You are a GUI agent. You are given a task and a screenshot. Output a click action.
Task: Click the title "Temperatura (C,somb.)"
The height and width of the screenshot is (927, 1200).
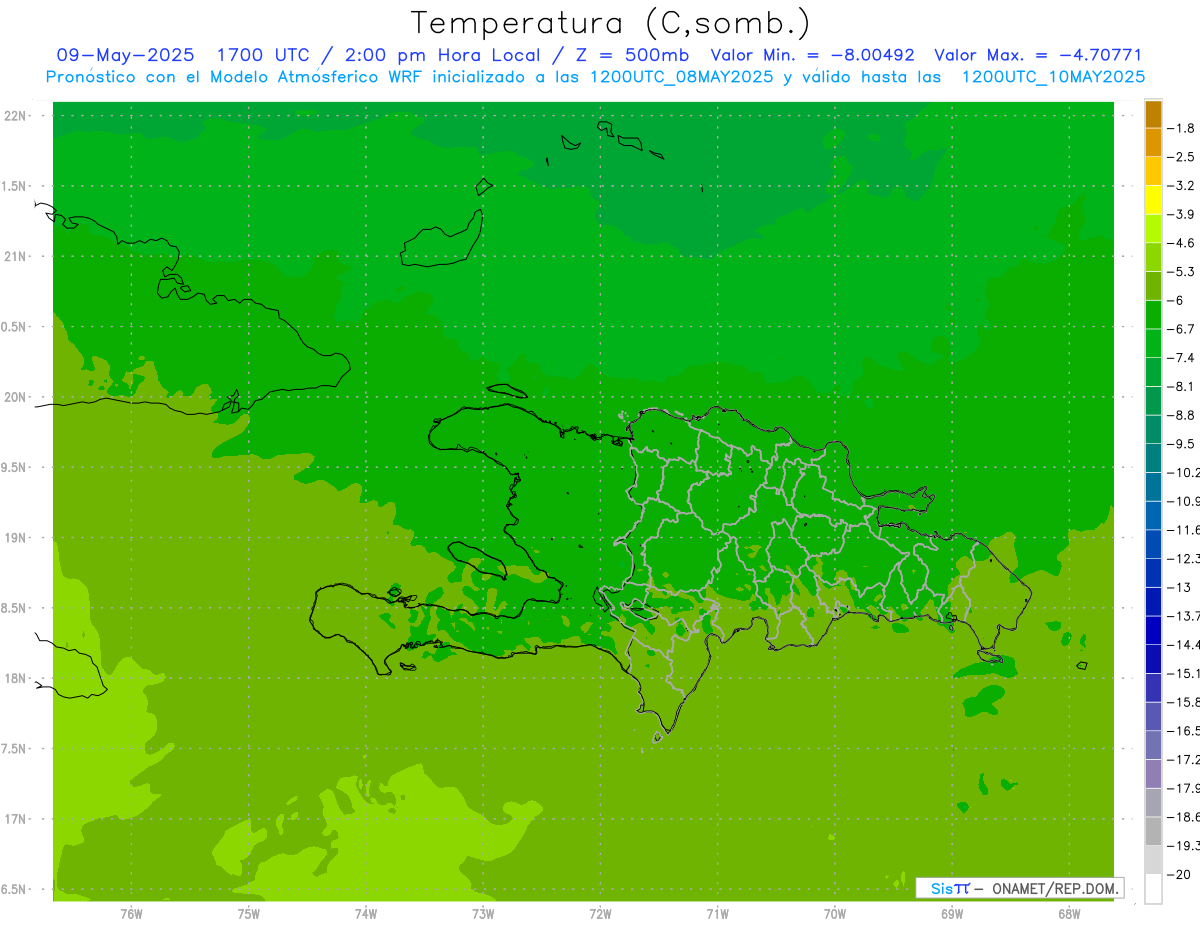click(x=611, y=23)
